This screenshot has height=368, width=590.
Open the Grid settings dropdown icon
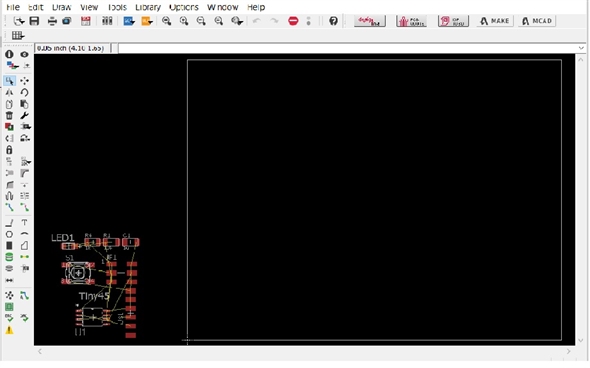tap(18, 35)
